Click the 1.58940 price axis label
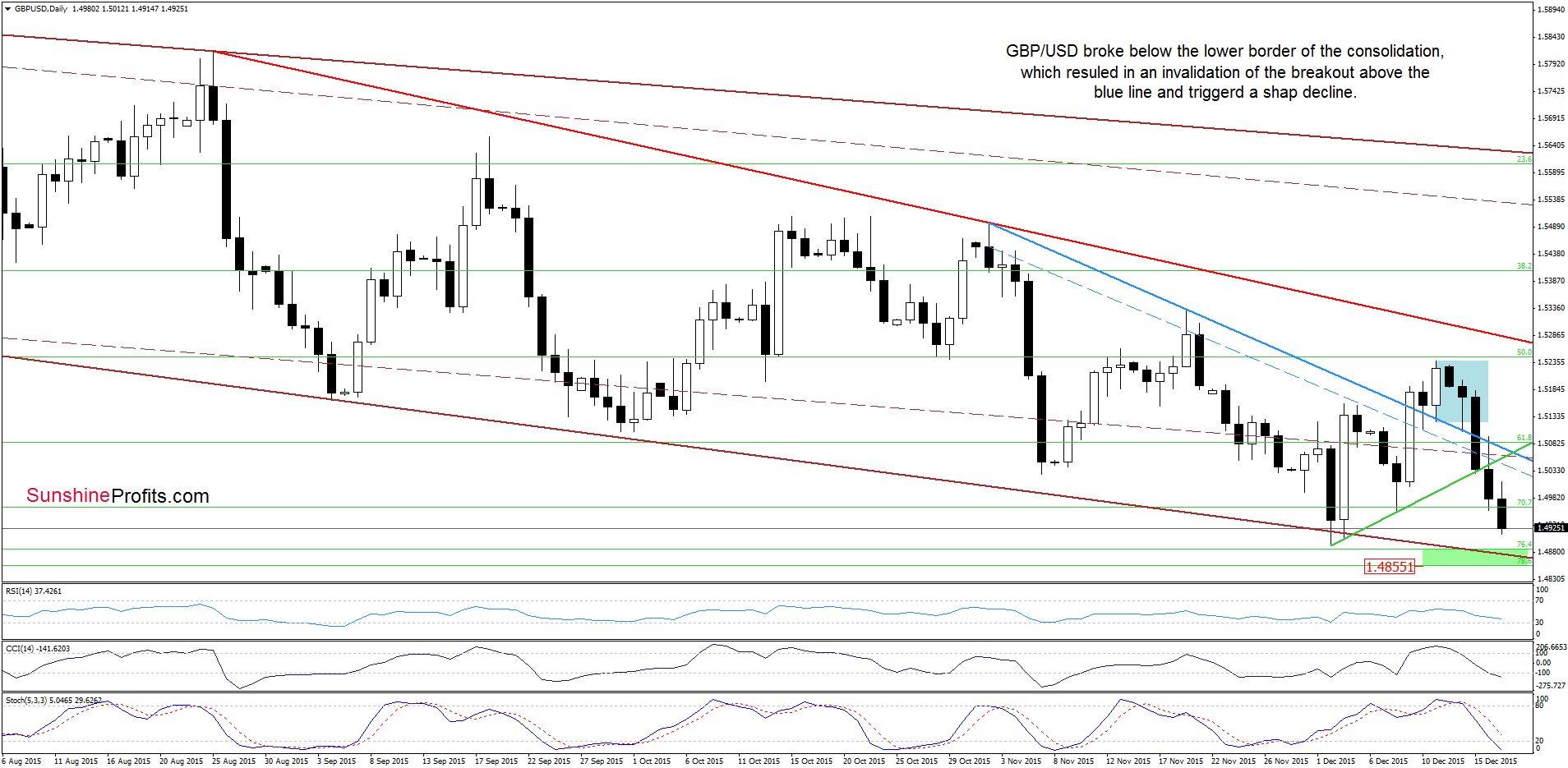The image size is (1568, 768). tap(1551, 10)
